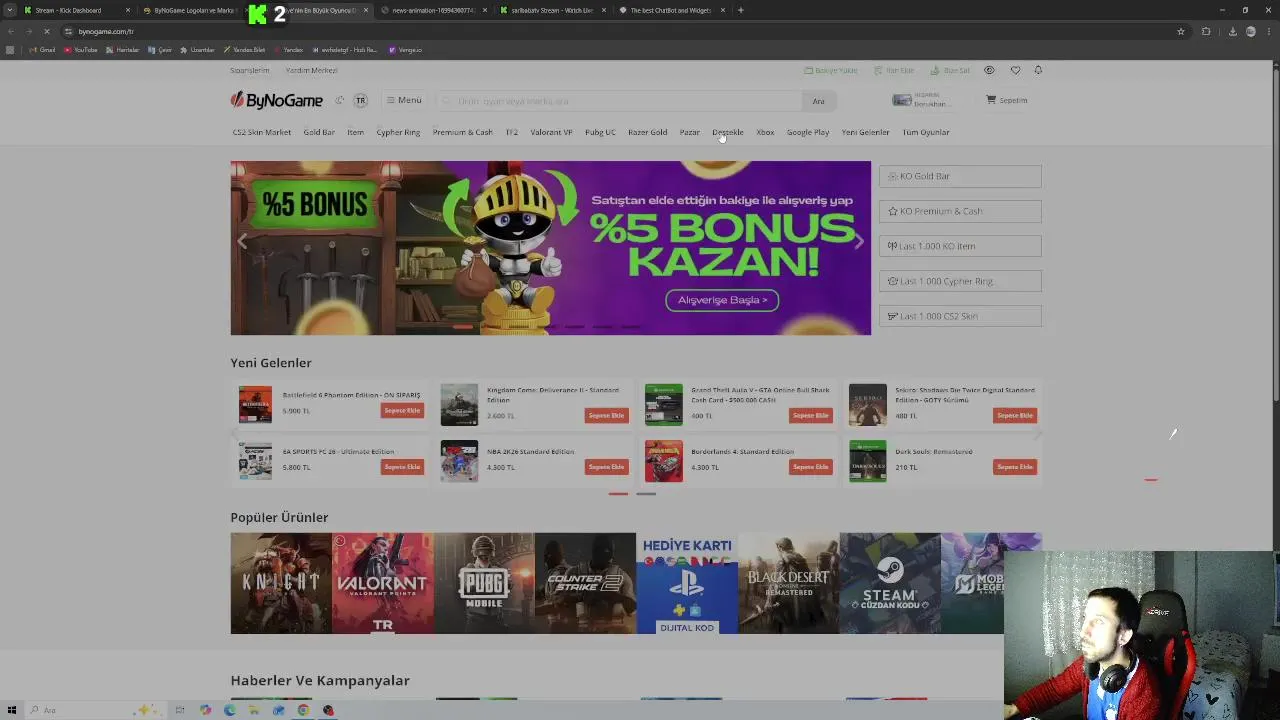Open Xbox menu item

765,132
